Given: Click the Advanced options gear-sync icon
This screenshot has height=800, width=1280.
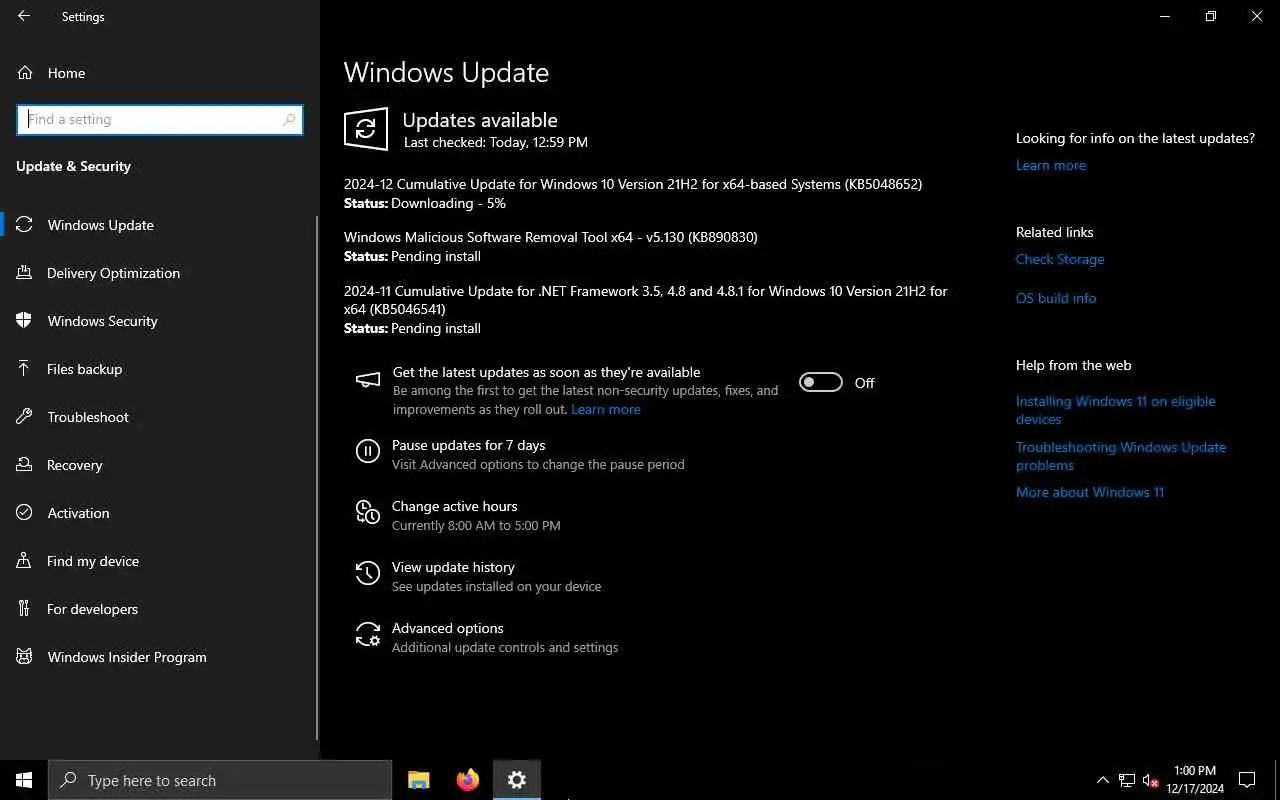Looking at the screenshot, I should (368, 634).
